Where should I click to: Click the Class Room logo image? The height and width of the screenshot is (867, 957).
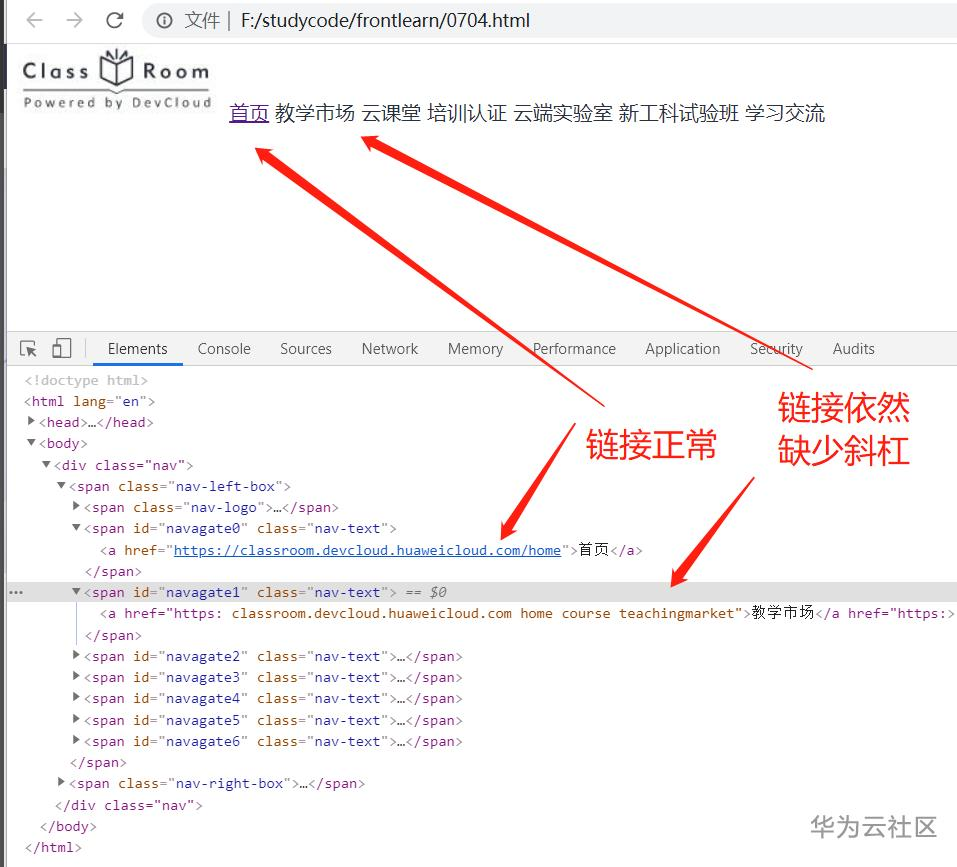[x=117, y=79]
